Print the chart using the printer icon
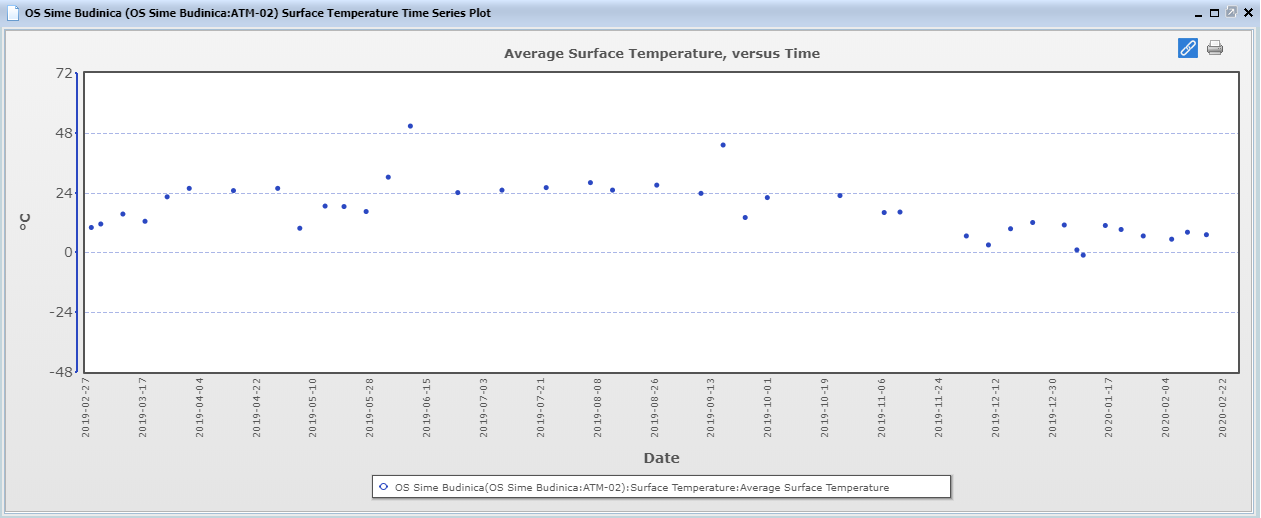 pyautogui.click(x=1215, y=47)
